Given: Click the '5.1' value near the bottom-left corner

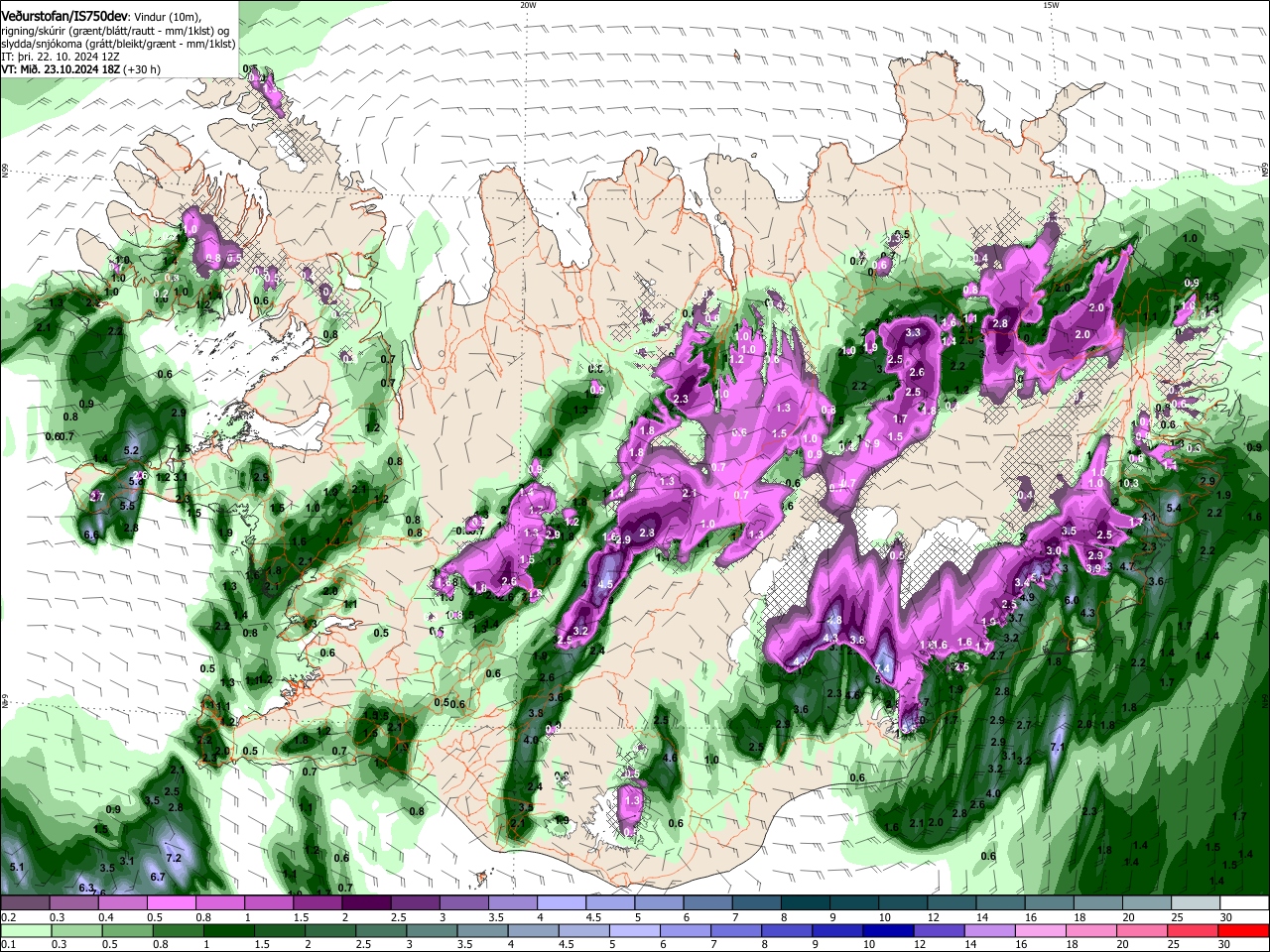Looking at the screenshot, I should 16,868.
